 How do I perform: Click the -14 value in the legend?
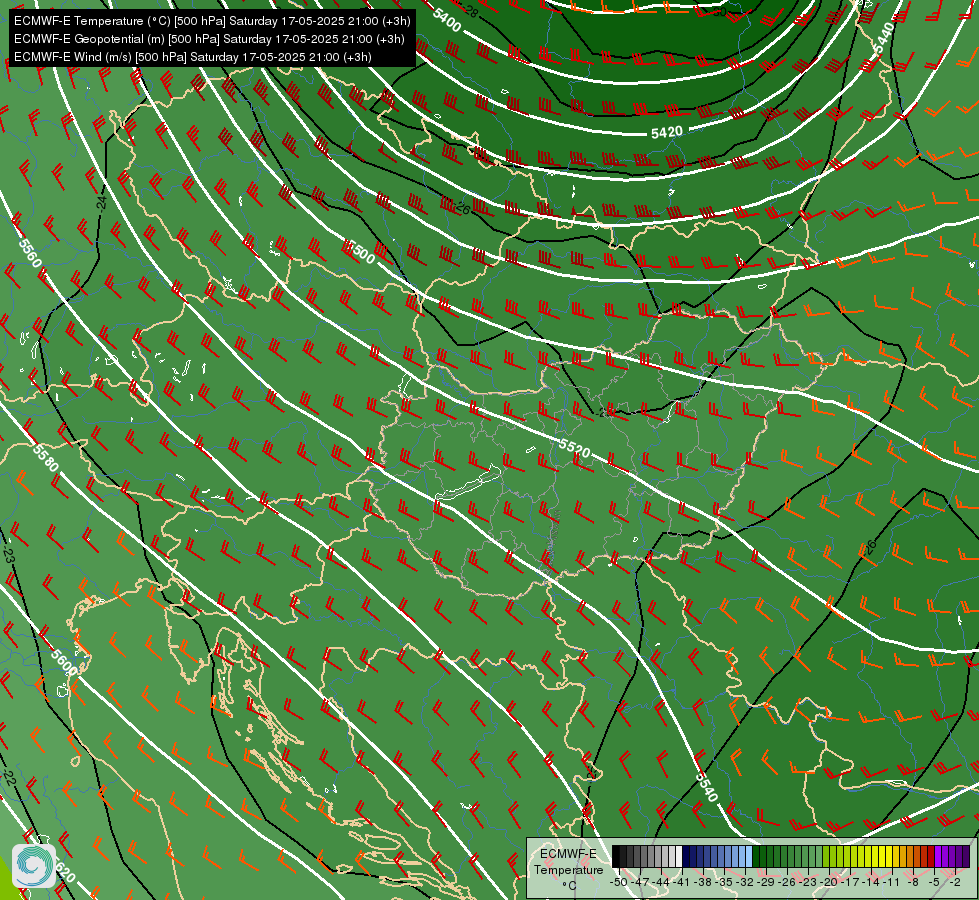tap(870, 882)
